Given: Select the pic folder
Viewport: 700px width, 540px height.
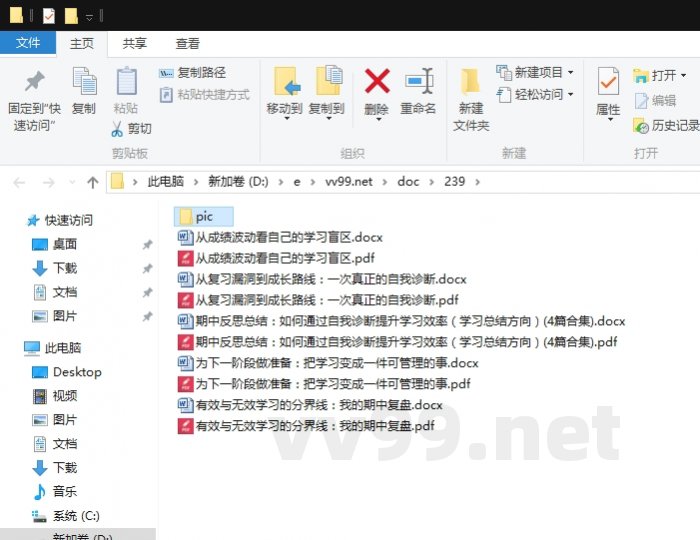Looking at the screenshot, I should (204, 217).
